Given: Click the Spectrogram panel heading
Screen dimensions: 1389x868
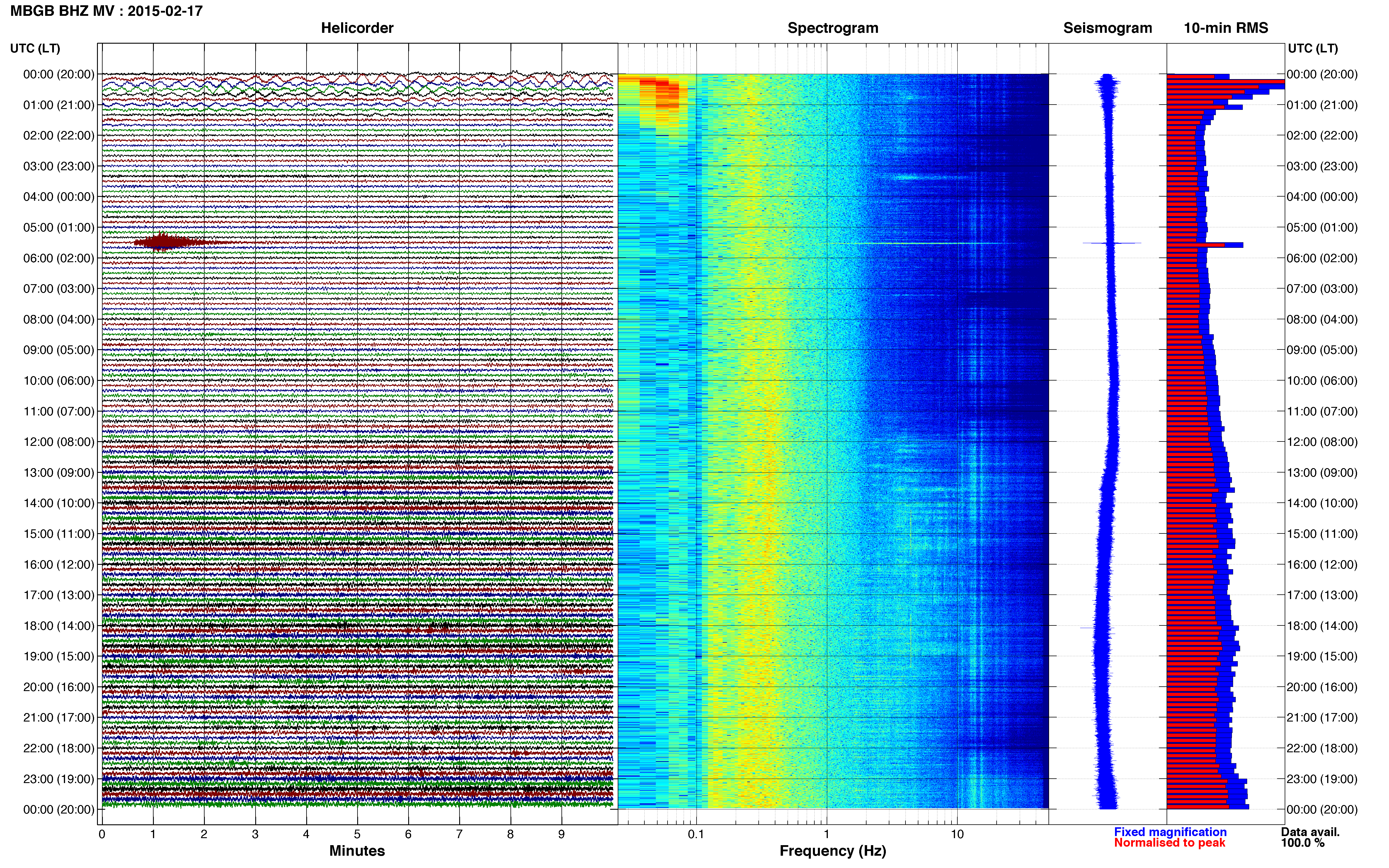Looking at the screenshot, I should click(833, 28).
